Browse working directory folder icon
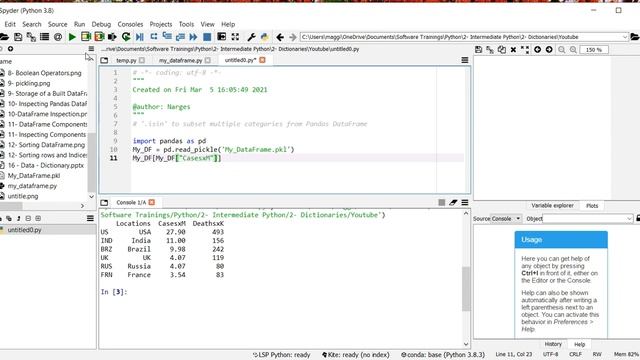The height and width of the screenshot is (360, 640). [x=635, y=37]
